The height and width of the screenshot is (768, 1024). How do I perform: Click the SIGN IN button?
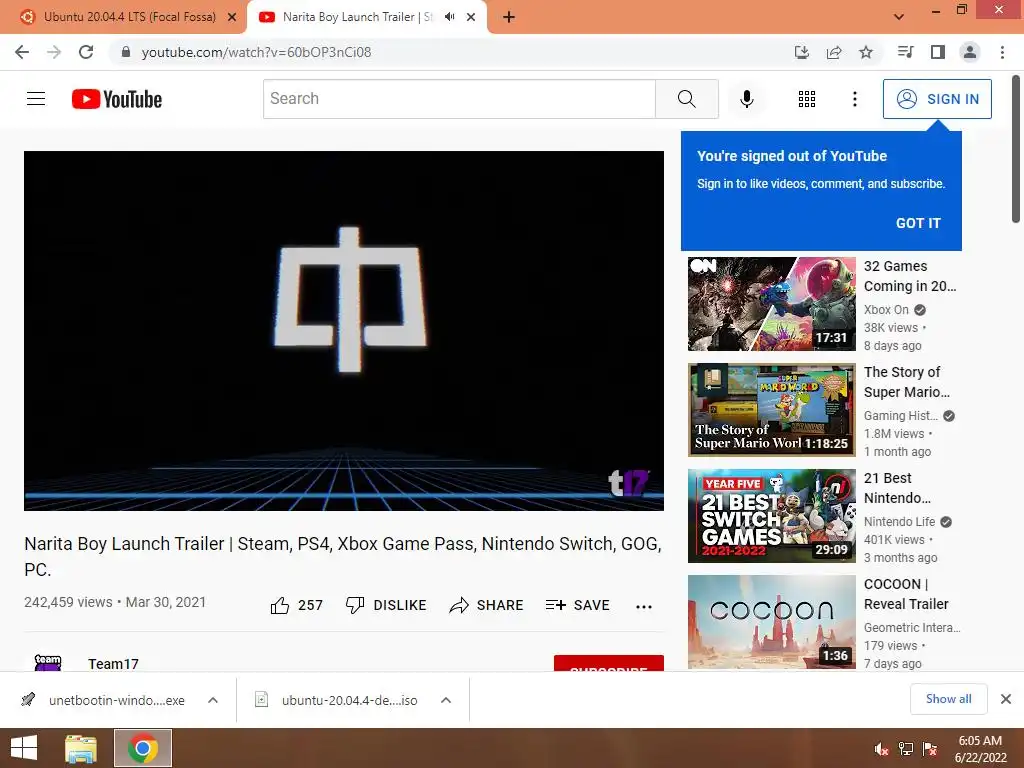pyautogui.click(x=937, y=99)
